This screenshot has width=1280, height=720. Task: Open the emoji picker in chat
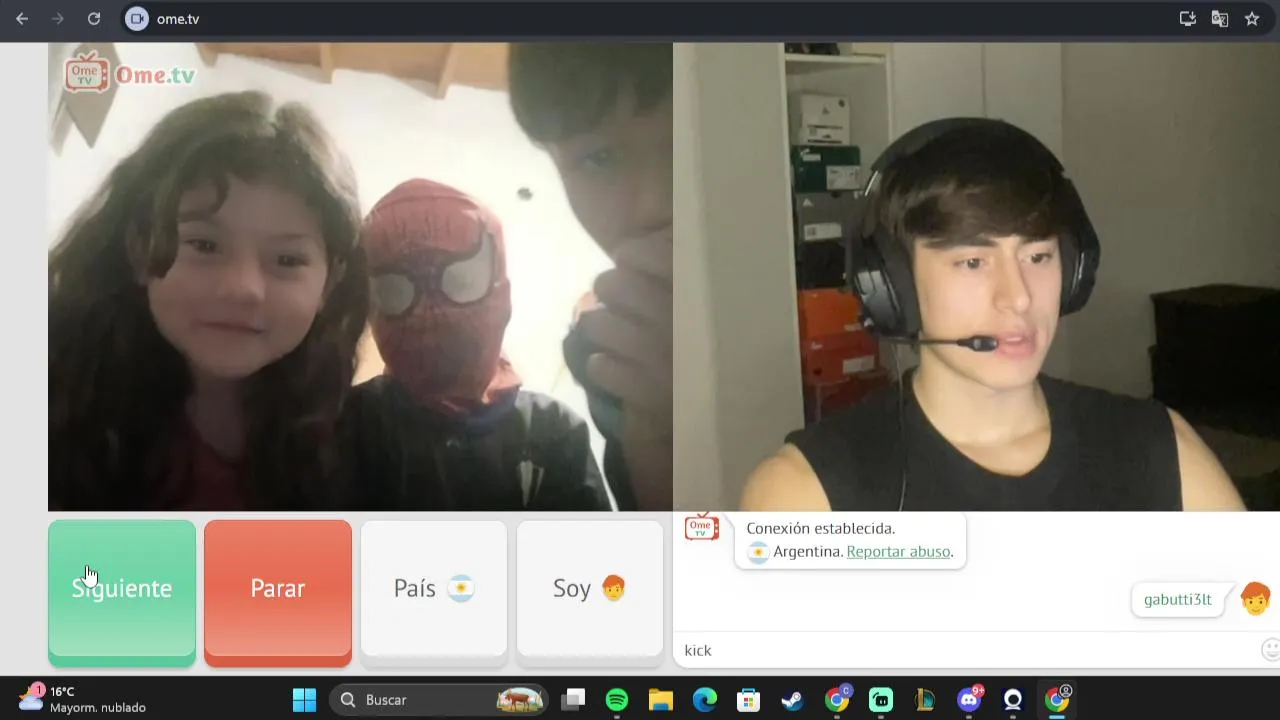(x=1270, y=650)
